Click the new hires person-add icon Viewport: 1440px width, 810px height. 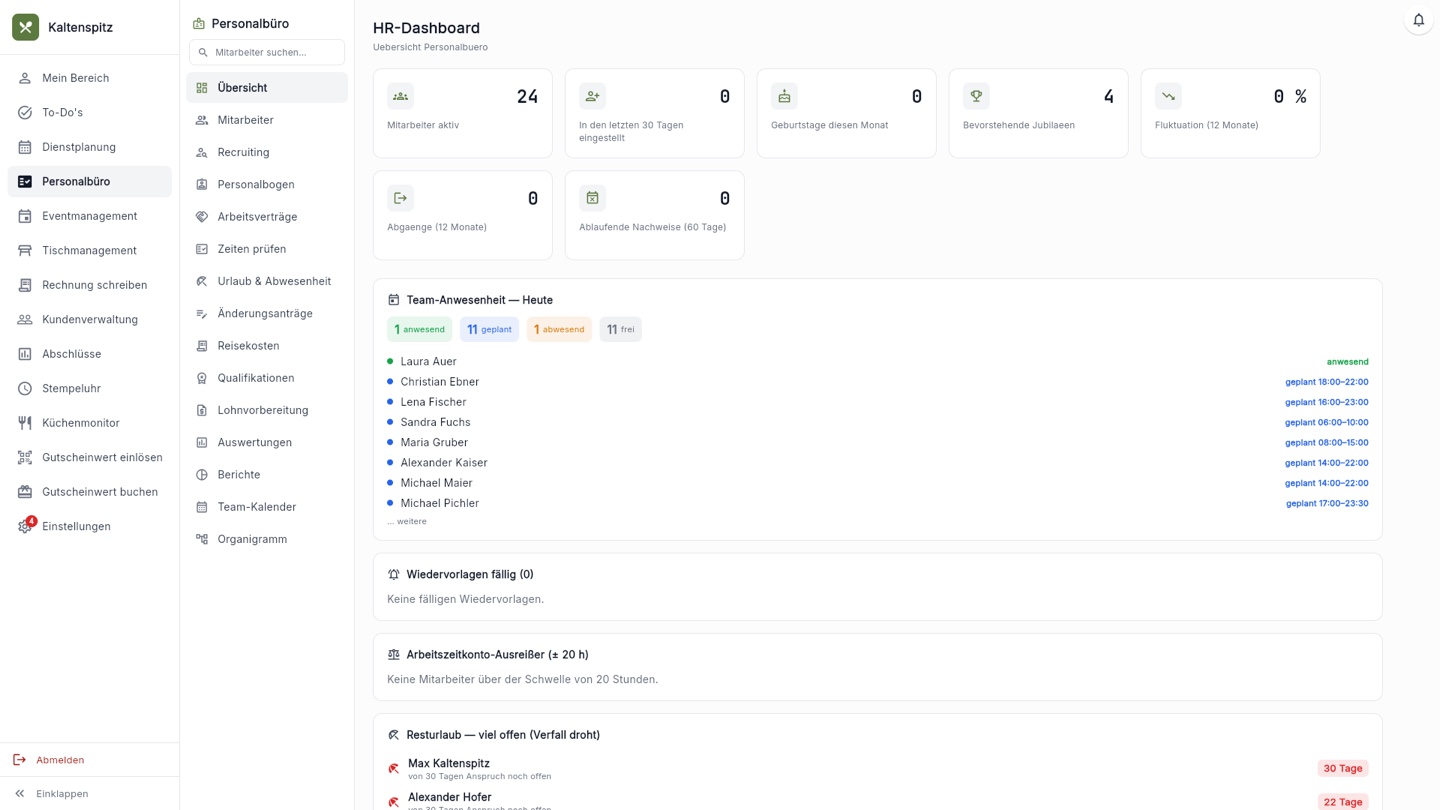[x=592, y=96]
